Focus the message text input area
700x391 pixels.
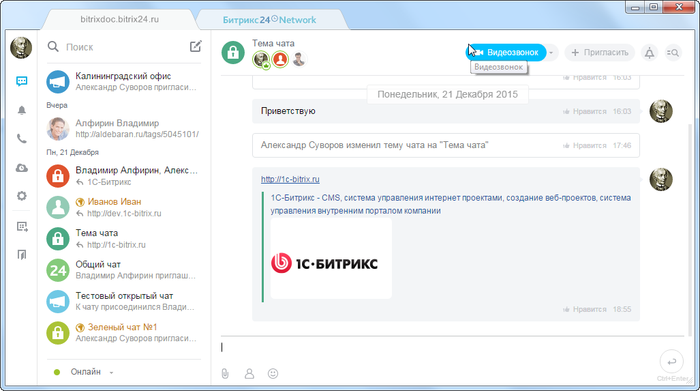coord(438,347)
